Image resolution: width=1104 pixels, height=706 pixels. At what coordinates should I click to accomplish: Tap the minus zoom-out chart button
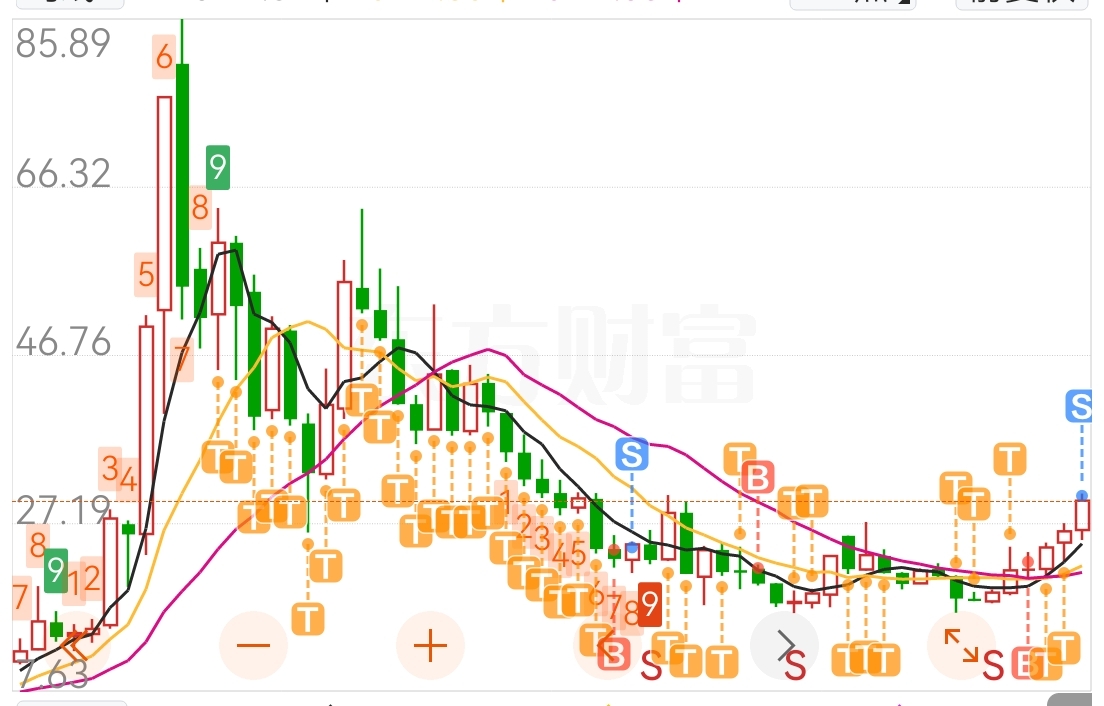point(253,645)
